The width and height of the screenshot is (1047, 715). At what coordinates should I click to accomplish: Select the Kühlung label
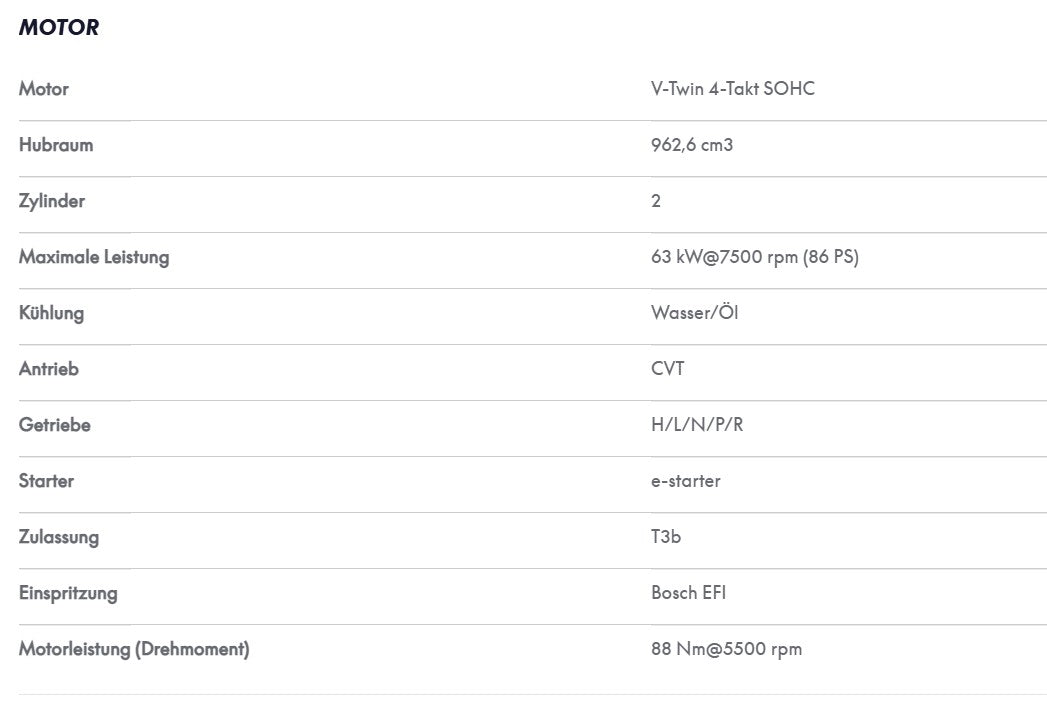coord(51,313)
